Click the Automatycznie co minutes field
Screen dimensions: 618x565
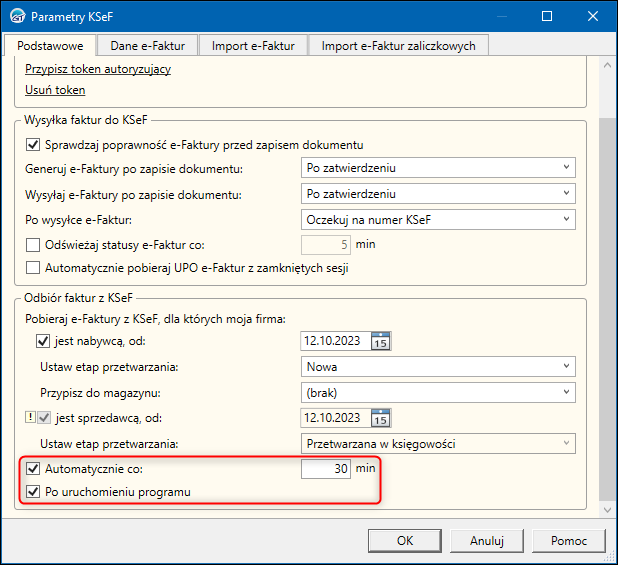click(325, 469)
